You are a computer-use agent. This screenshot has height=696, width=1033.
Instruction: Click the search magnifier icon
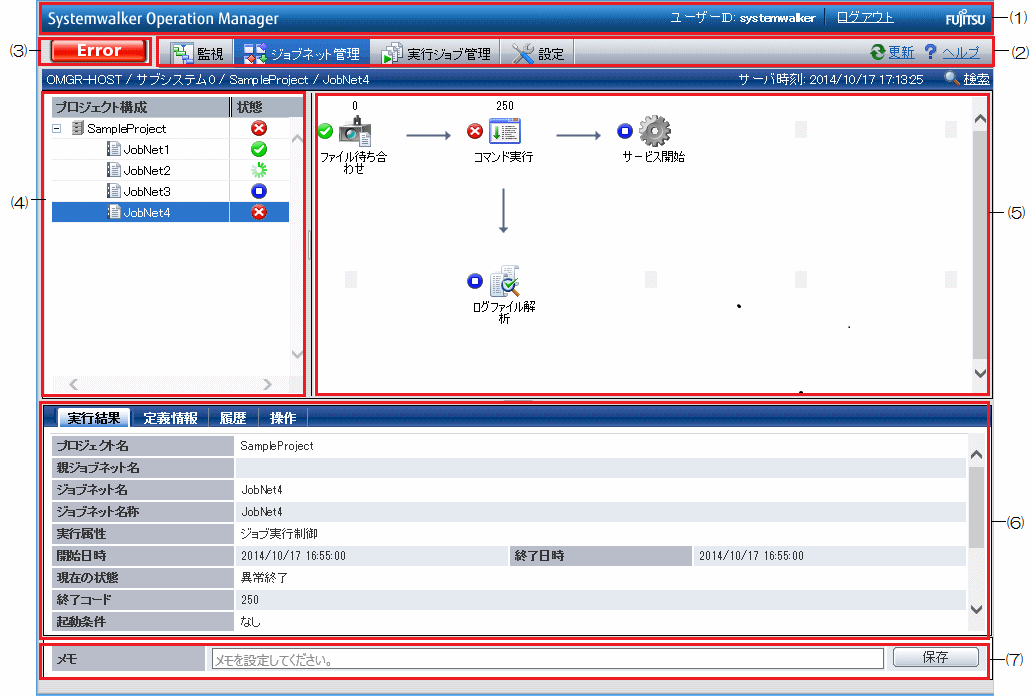point(950,79)
